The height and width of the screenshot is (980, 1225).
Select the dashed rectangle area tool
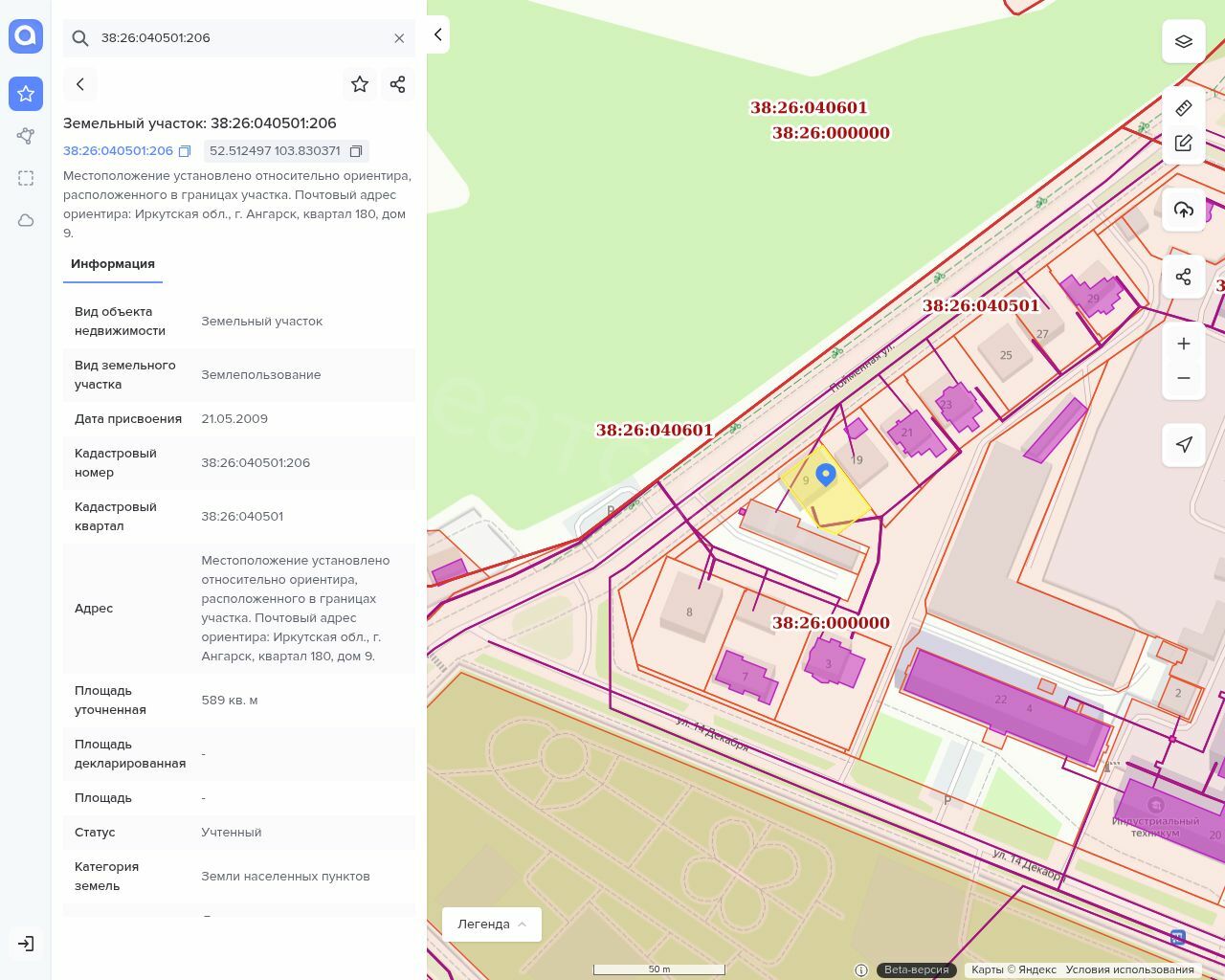pos(26,178)
